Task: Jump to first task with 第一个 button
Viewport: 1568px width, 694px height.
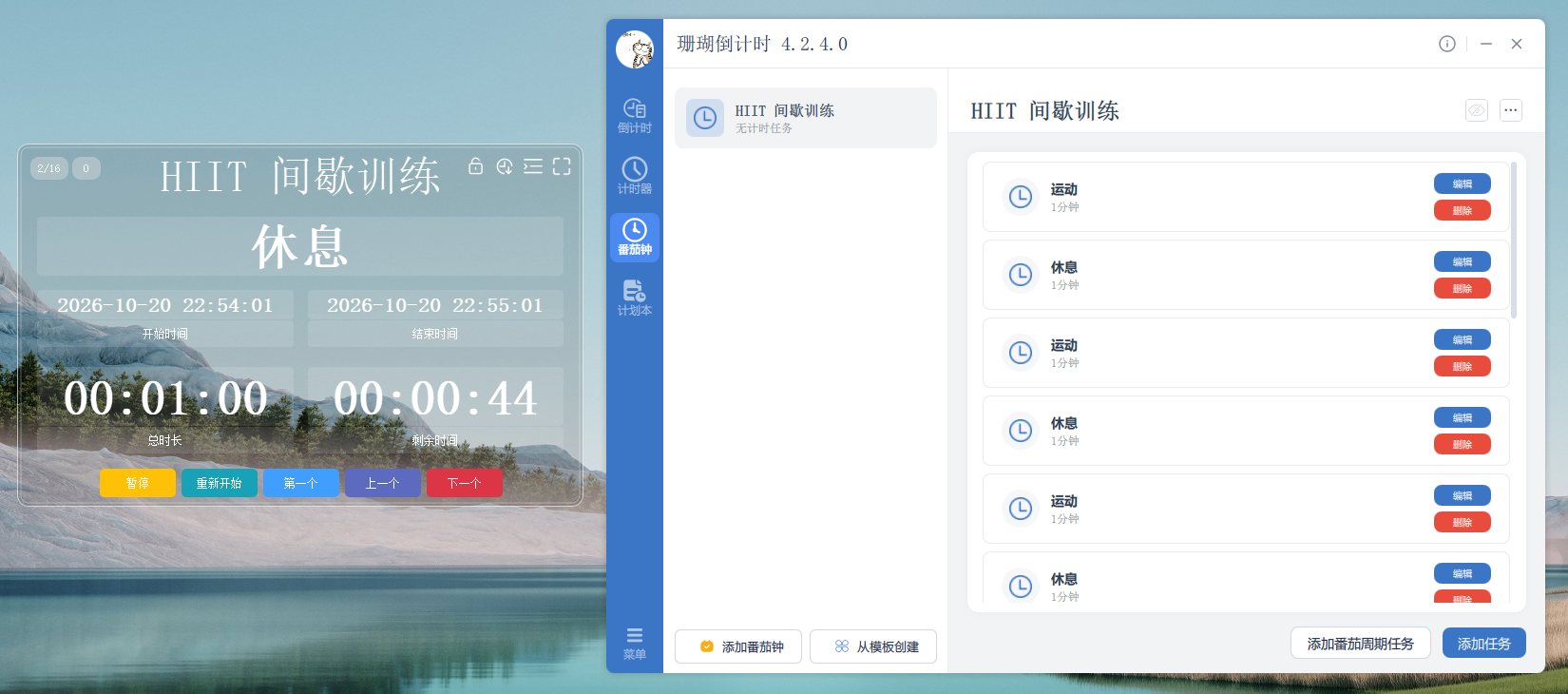Action: 301,483
